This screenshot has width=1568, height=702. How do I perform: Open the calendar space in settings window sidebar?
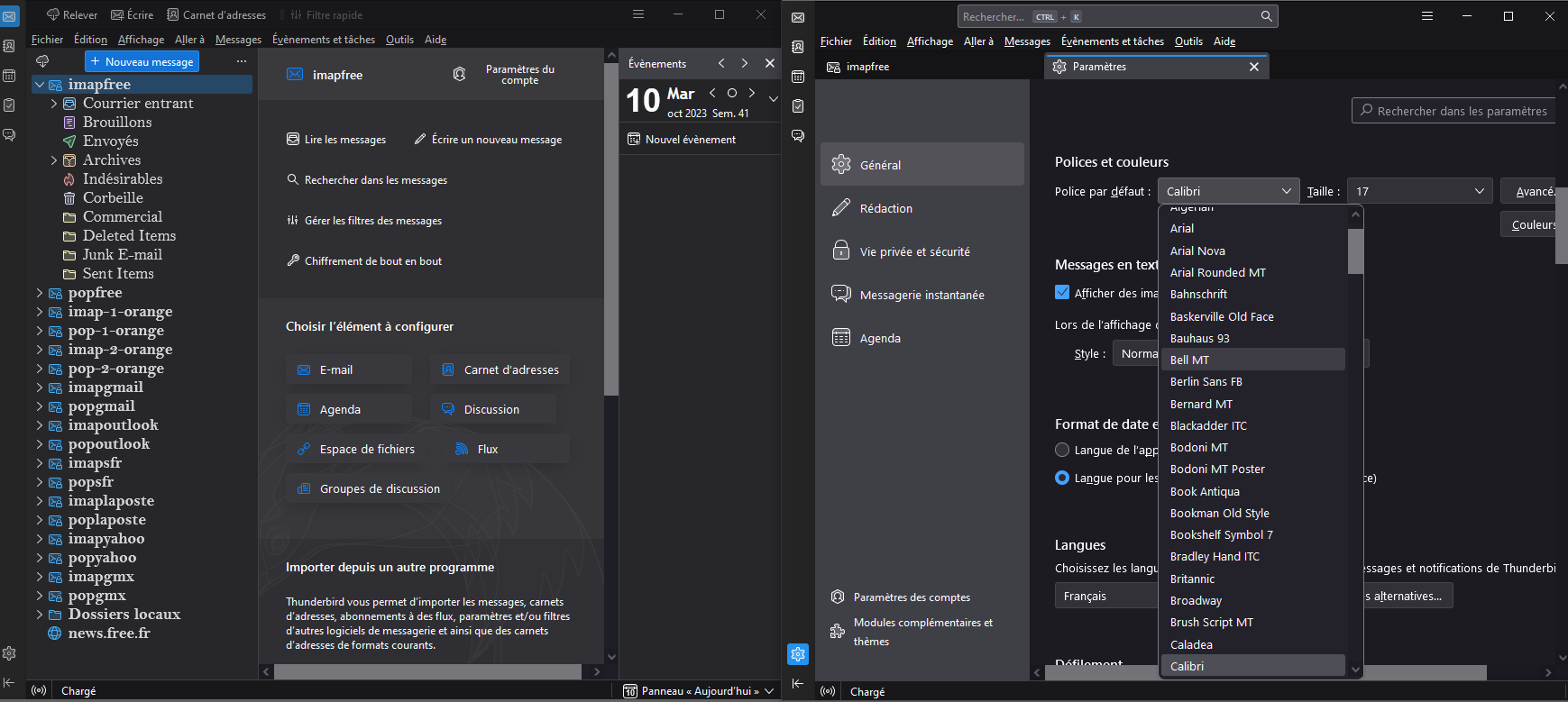798,77
